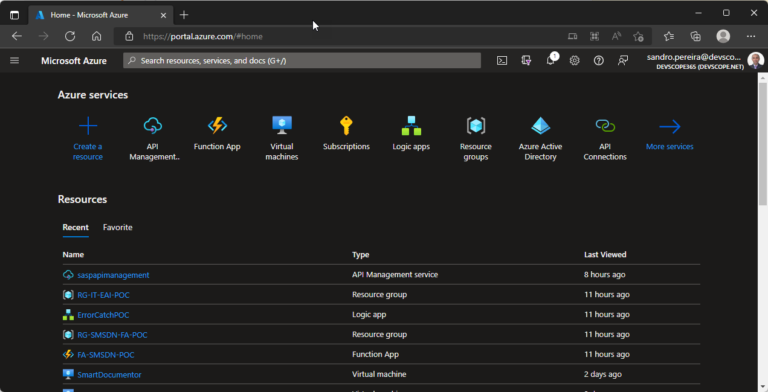Open browser profile icon
The width and height of the screenshot is (768, 392).
coord(723,36)
